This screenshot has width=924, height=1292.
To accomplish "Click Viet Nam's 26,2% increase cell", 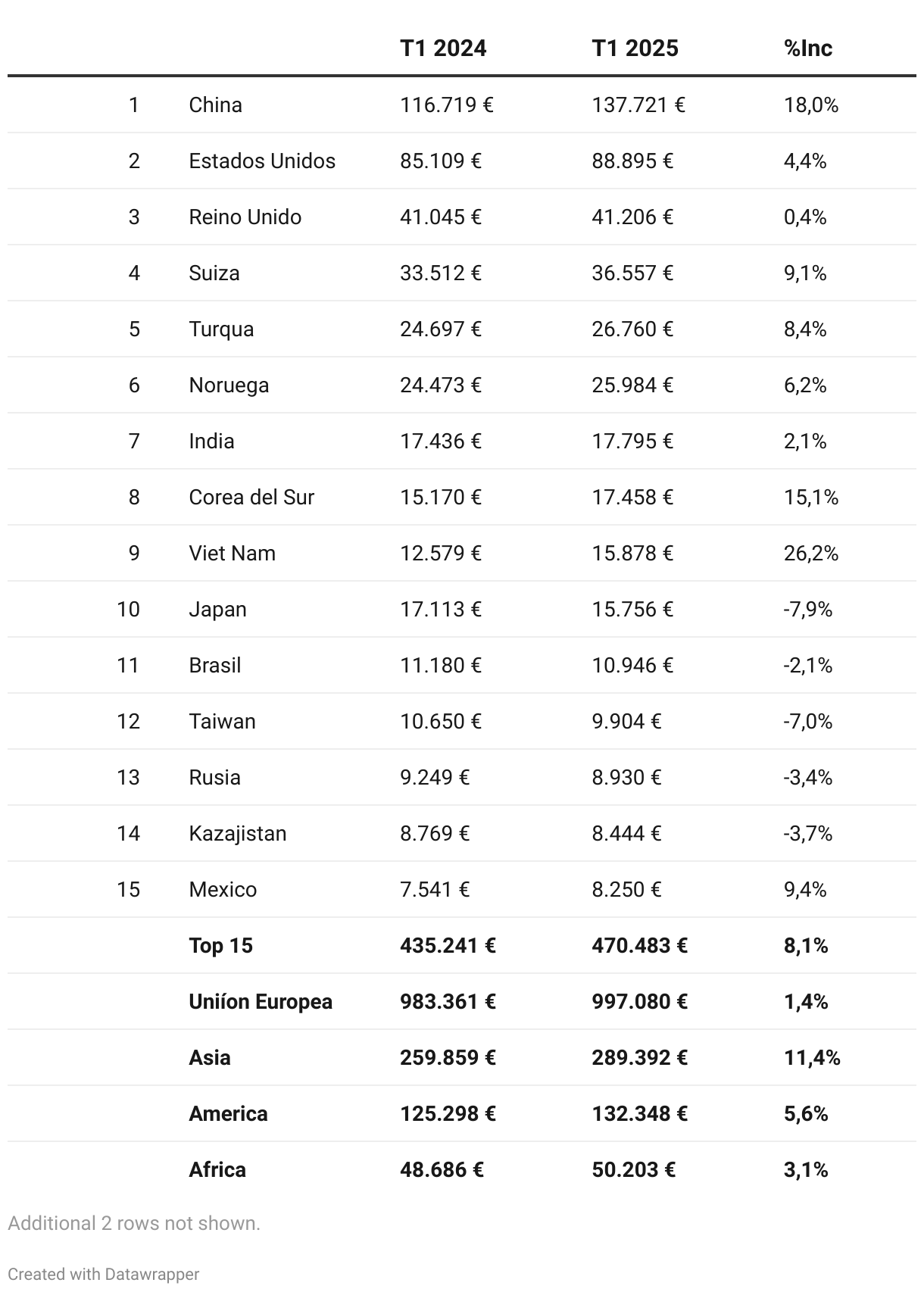I will [x=810, y=553].
